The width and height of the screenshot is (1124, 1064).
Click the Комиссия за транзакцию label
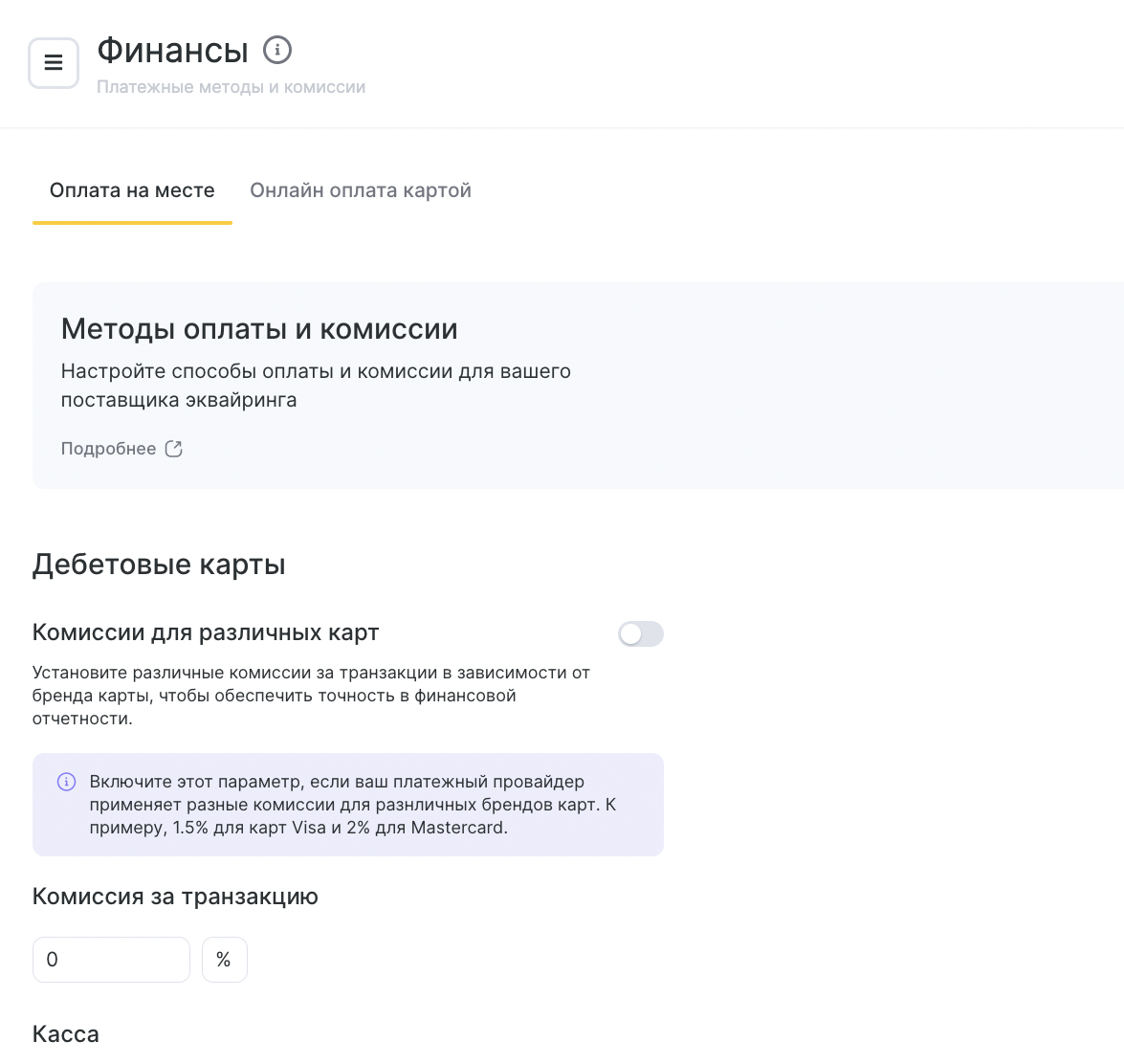pos(175,897)
